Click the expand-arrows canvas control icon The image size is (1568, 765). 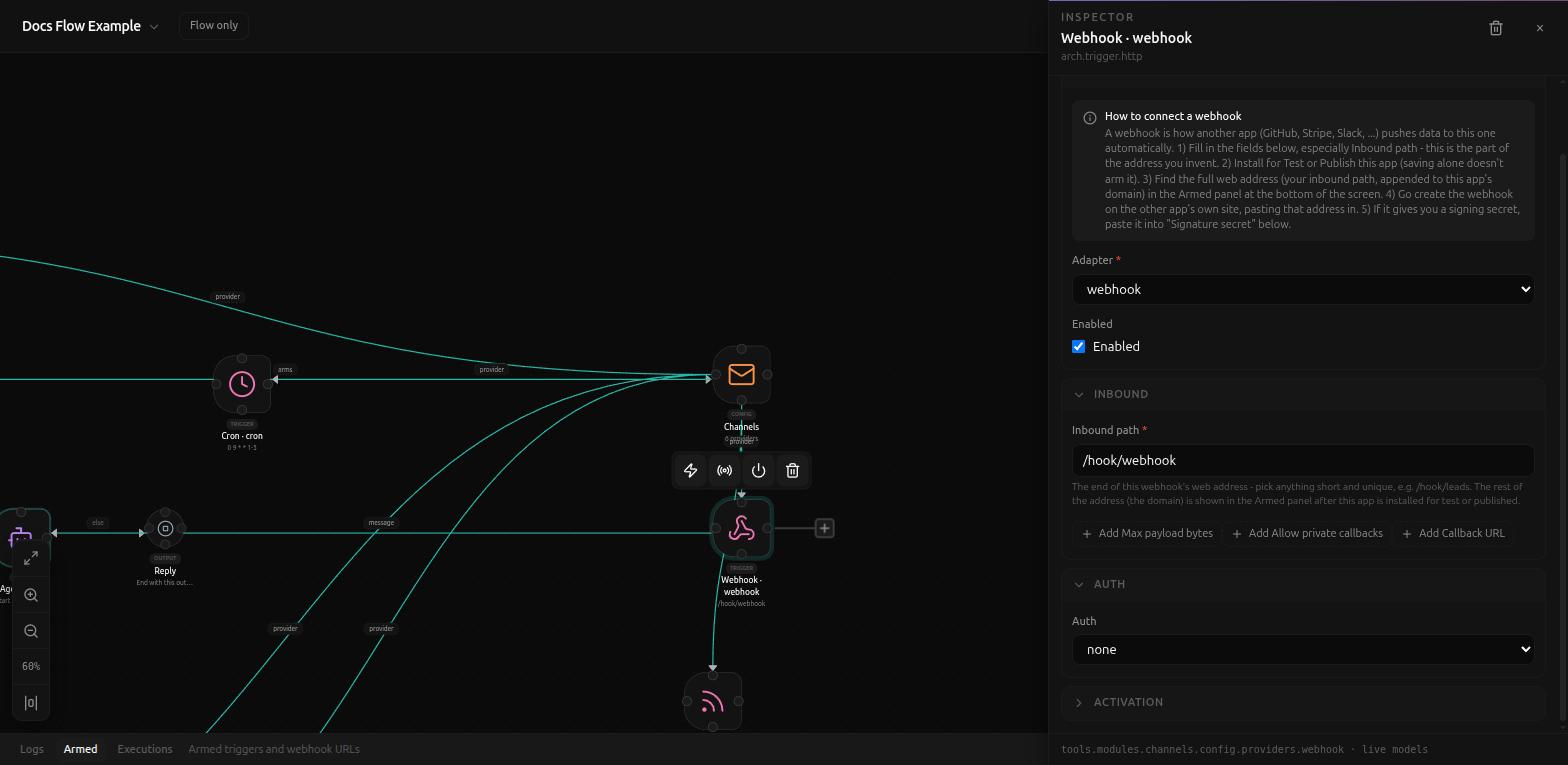coord(31,558)
